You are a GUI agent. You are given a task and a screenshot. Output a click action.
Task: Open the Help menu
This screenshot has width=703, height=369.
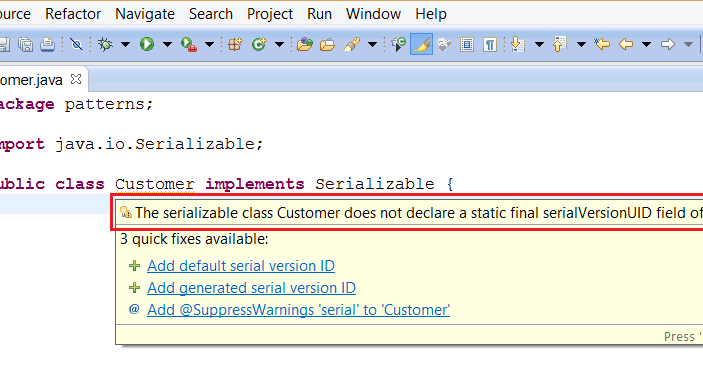coord(431,14)
